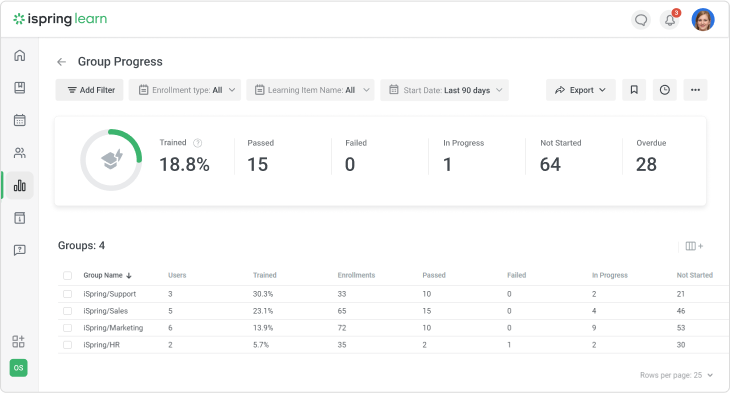The image size is (730, 393).
Task: Open the Start Date filter dropdown
Action: 445,90
